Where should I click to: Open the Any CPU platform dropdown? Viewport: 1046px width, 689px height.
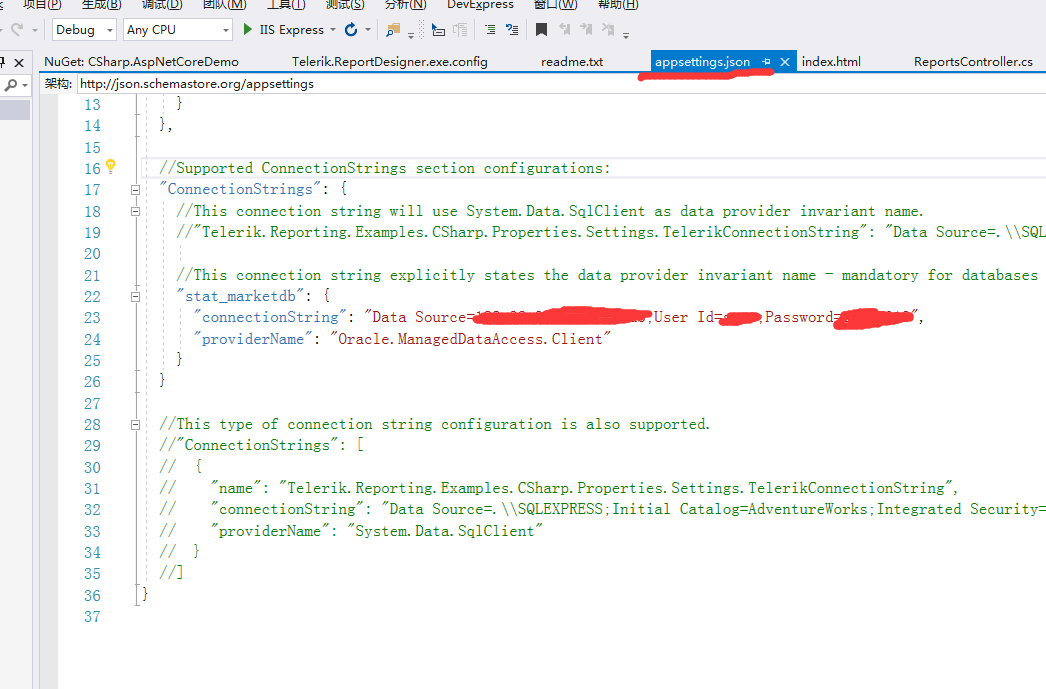pyautogui.click(x=177, y=30)
